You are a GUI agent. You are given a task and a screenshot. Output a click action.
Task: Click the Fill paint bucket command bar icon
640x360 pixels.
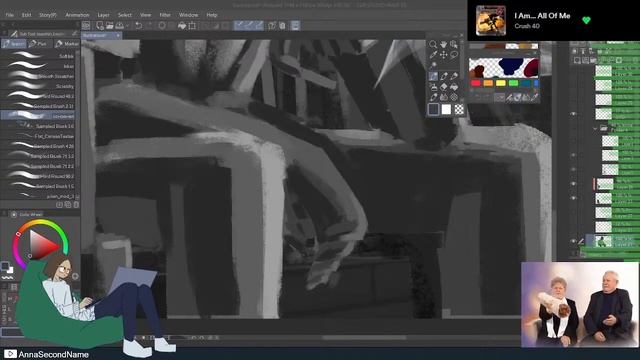[182, 26]
